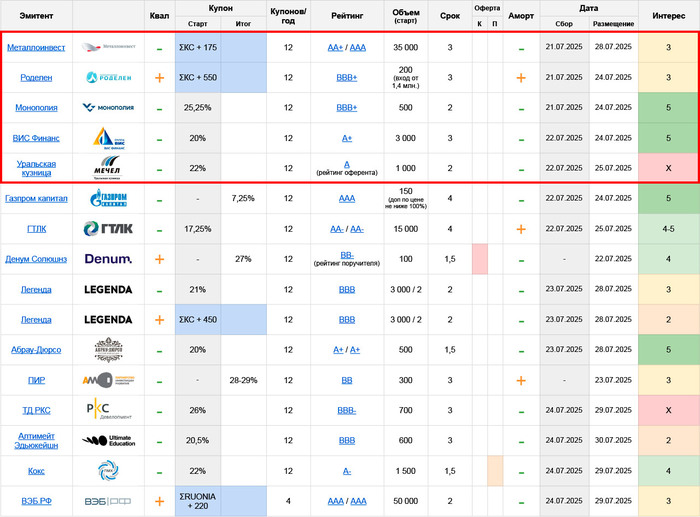
Task: Click the Denum logo
Action: click(108, 259)
